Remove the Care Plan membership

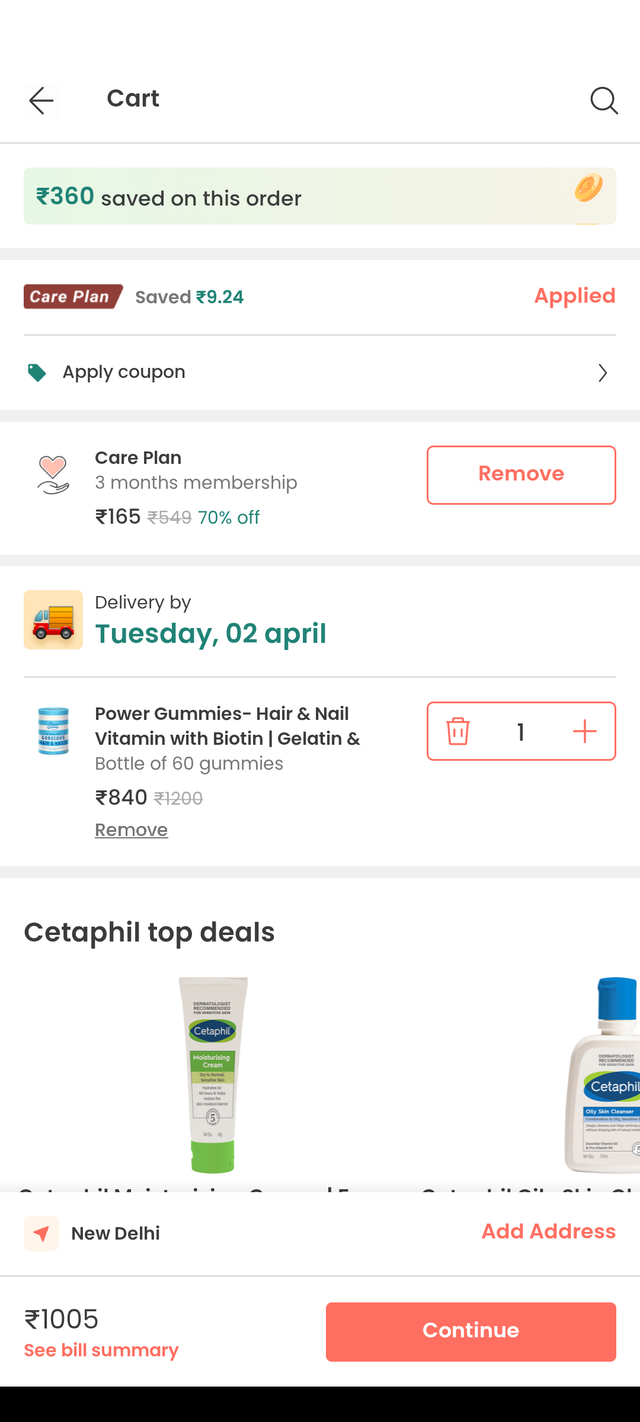pyautogui.click(x=521, y=475)
